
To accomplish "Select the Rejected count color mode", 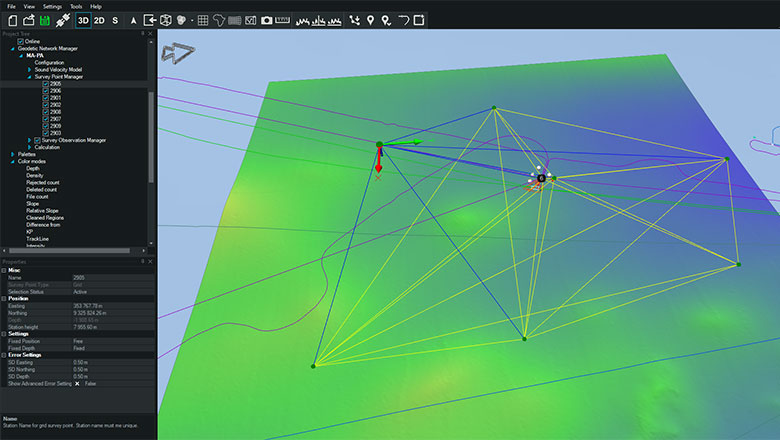I will (x=43, y=182).
